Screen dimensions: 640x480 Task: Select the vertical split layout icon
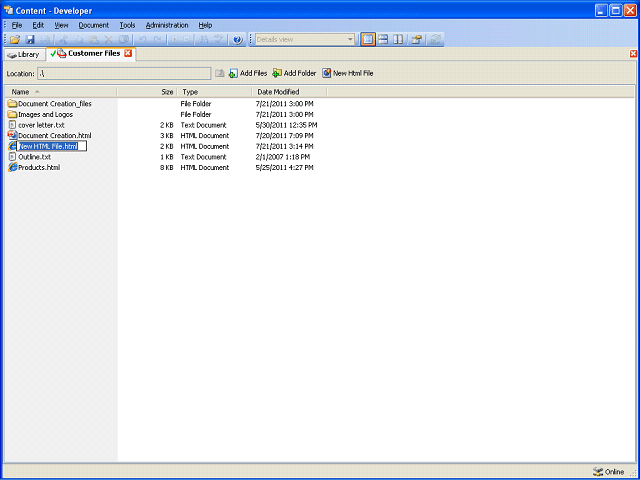point(398,40)
